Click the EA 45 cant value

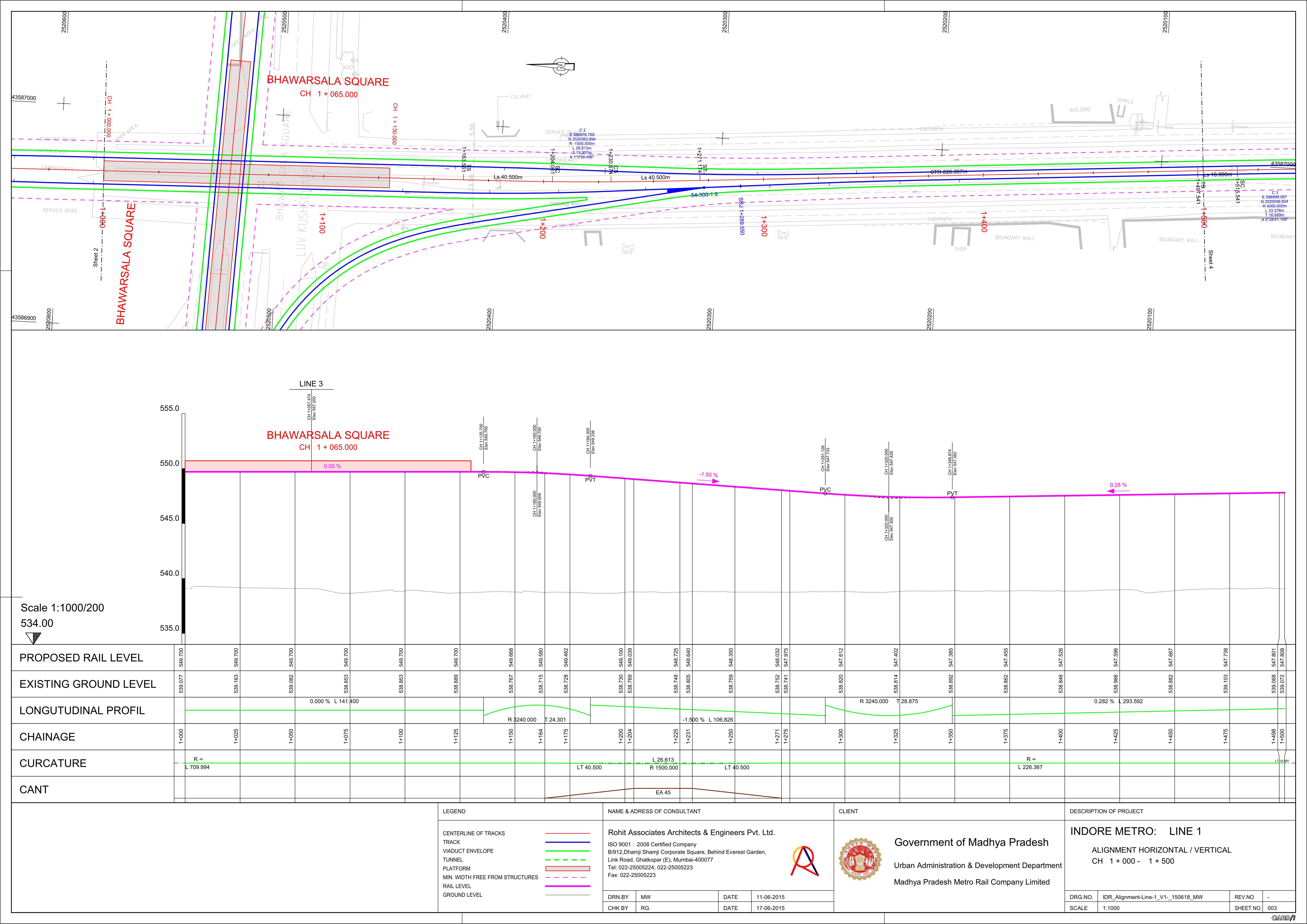point(663,793)
